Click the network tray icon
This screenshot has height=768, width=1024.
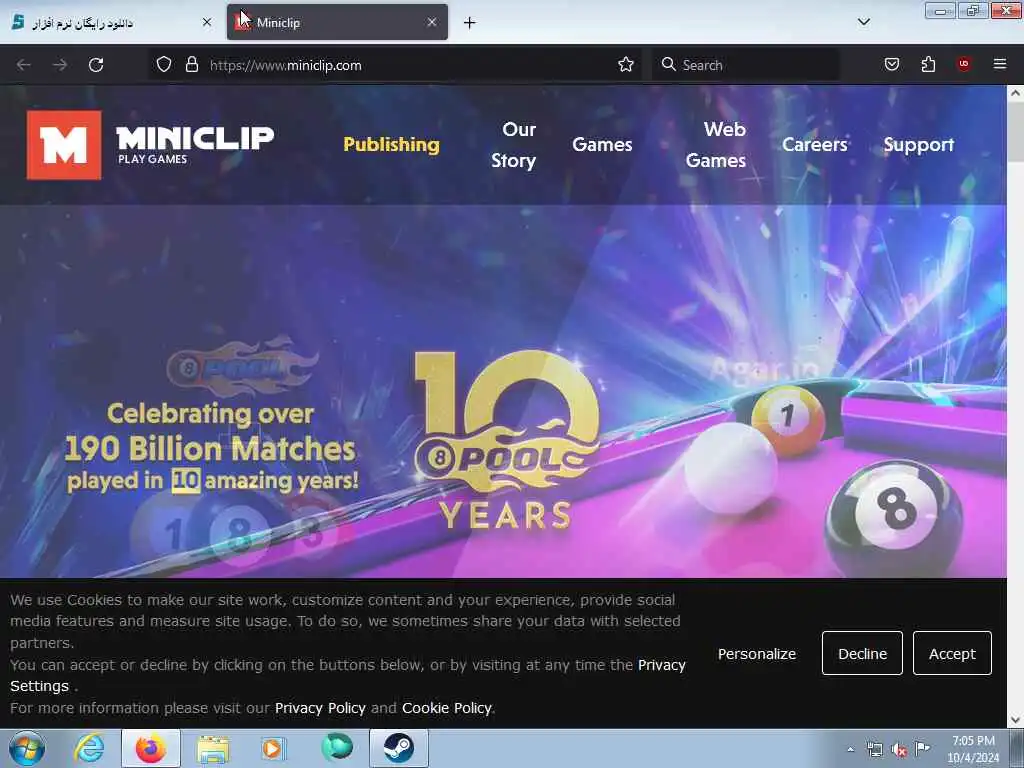pyautogui.click(x=874, y=750)
